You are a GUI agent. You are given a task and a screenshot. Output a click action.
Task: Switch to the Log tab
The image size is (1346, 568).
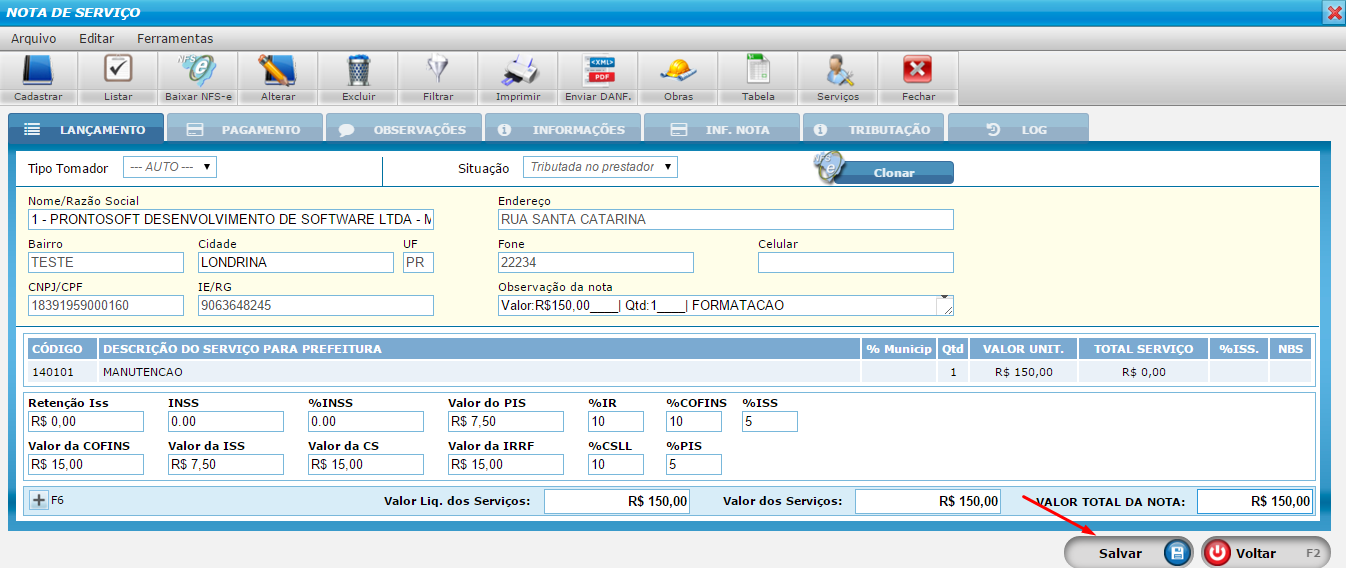coord(1018,129)
